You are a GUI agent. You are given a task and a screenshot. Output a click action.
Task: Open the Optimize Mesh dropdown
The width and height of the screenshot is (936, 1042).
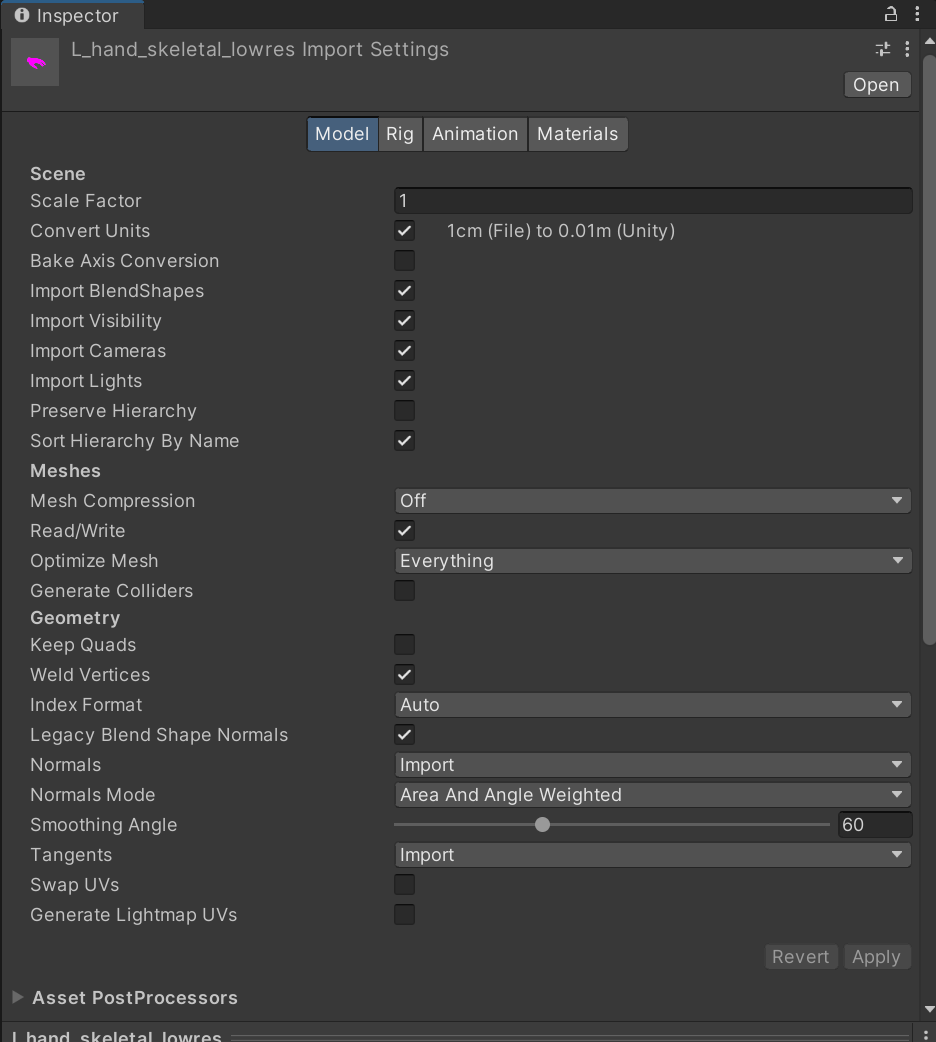click(653, 561)
